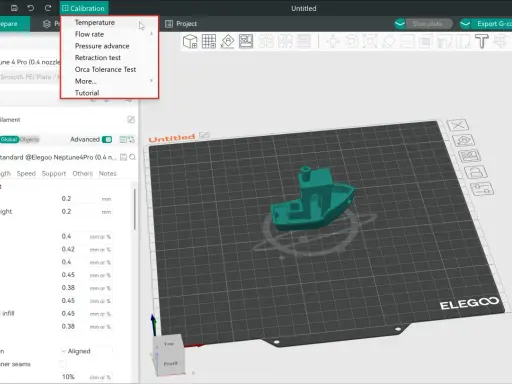
Task: Edit the Untitled plate name icon
Action: pyautogui.click(x=204, y=135)
